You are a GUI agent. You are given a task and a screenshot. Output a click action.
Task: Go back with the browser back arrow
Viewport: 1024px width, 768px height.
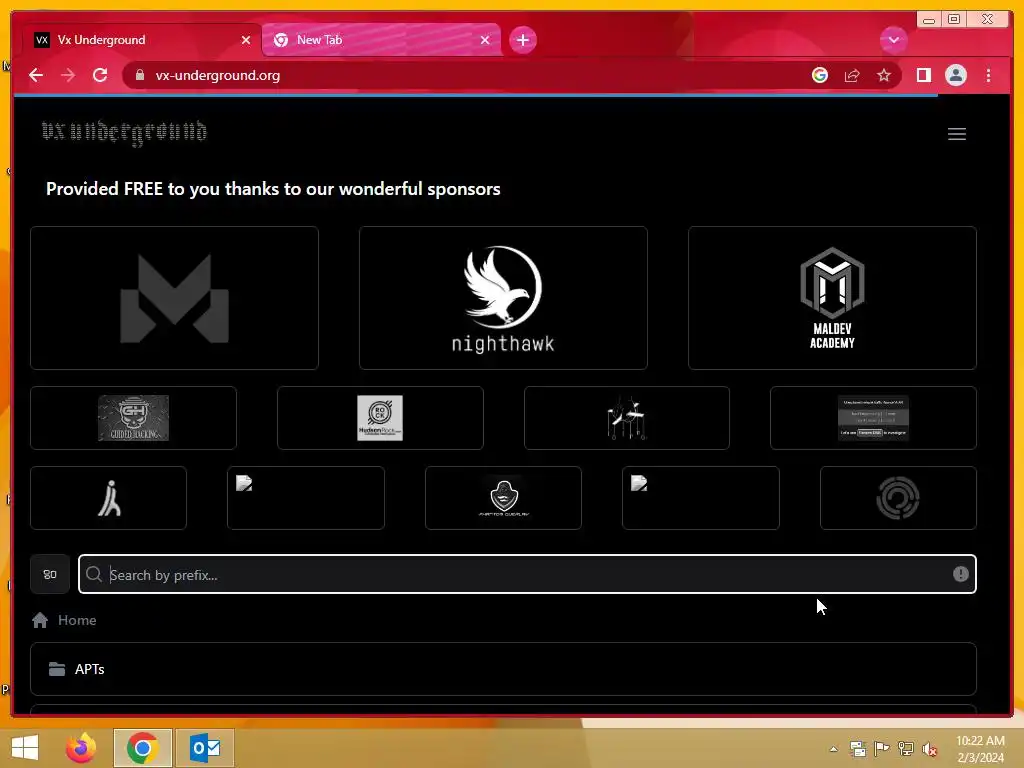click(x=36, y=75)
